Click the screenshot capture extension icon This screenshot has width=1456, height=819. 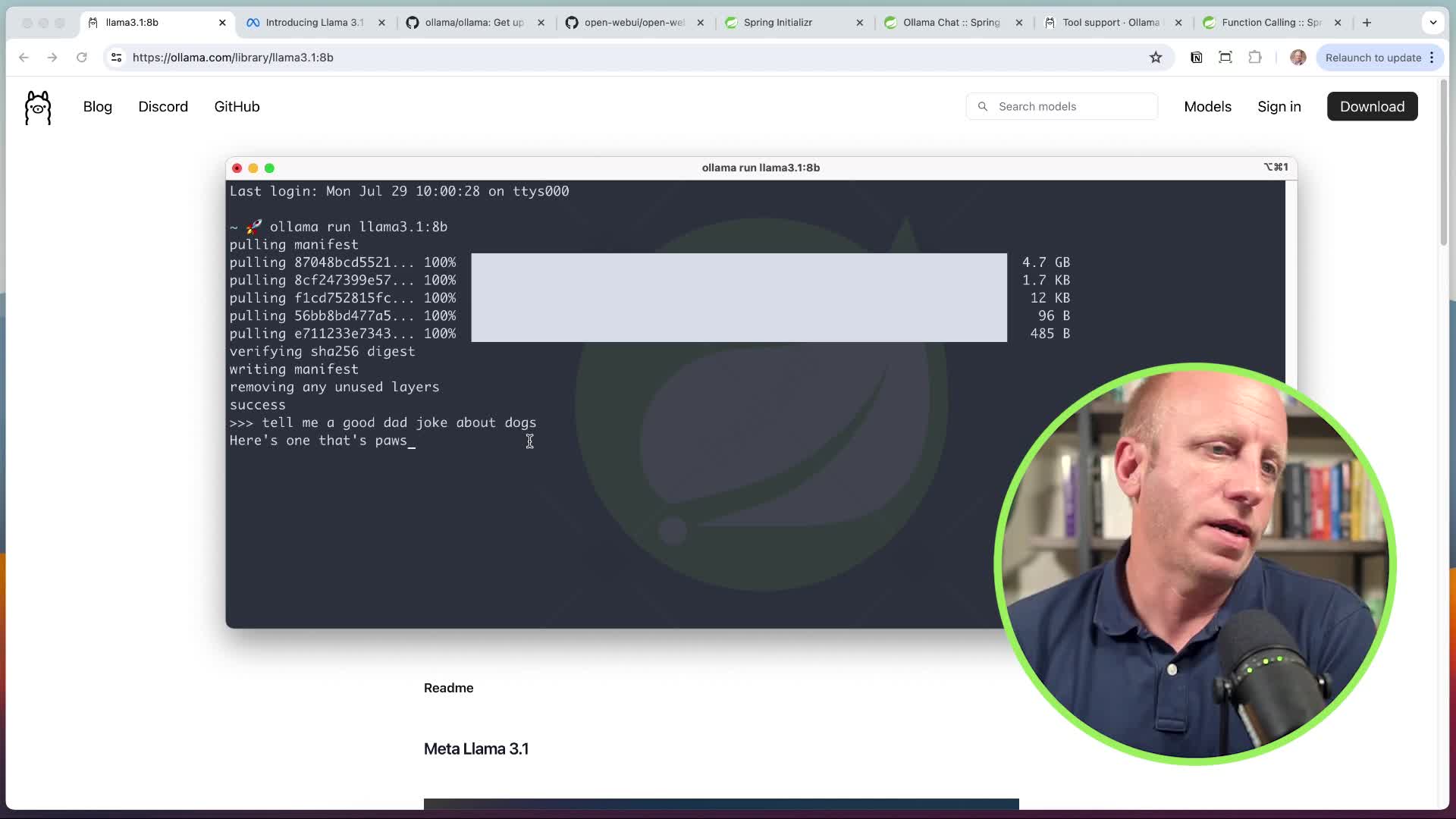(x=1225, y=58)
